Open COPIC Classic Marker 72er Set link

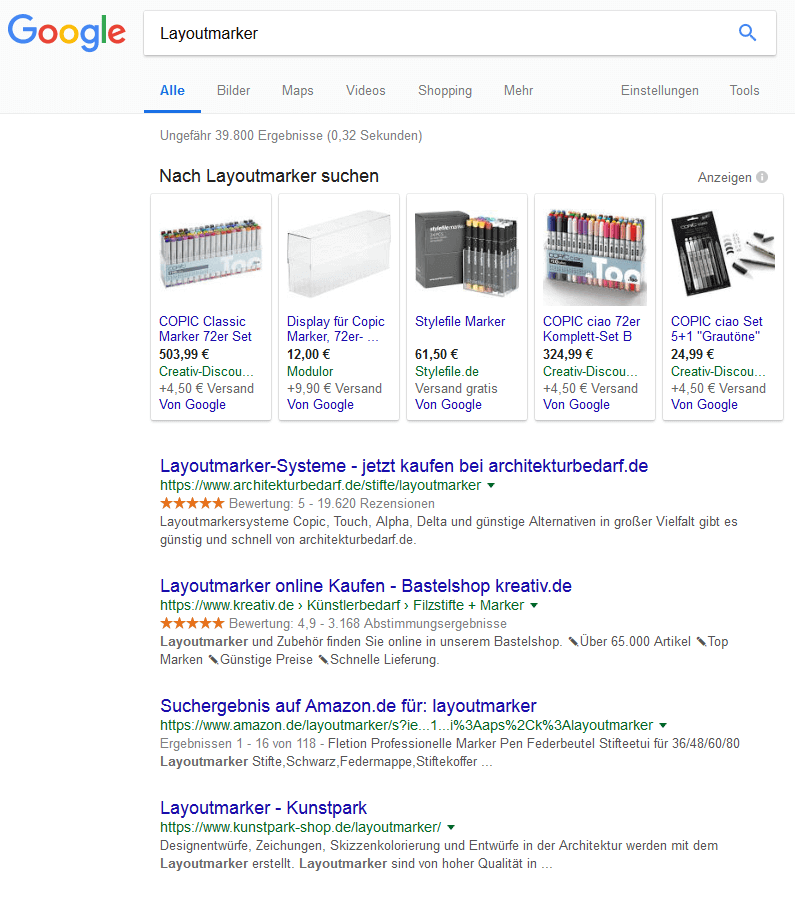(x=205, y=329)
